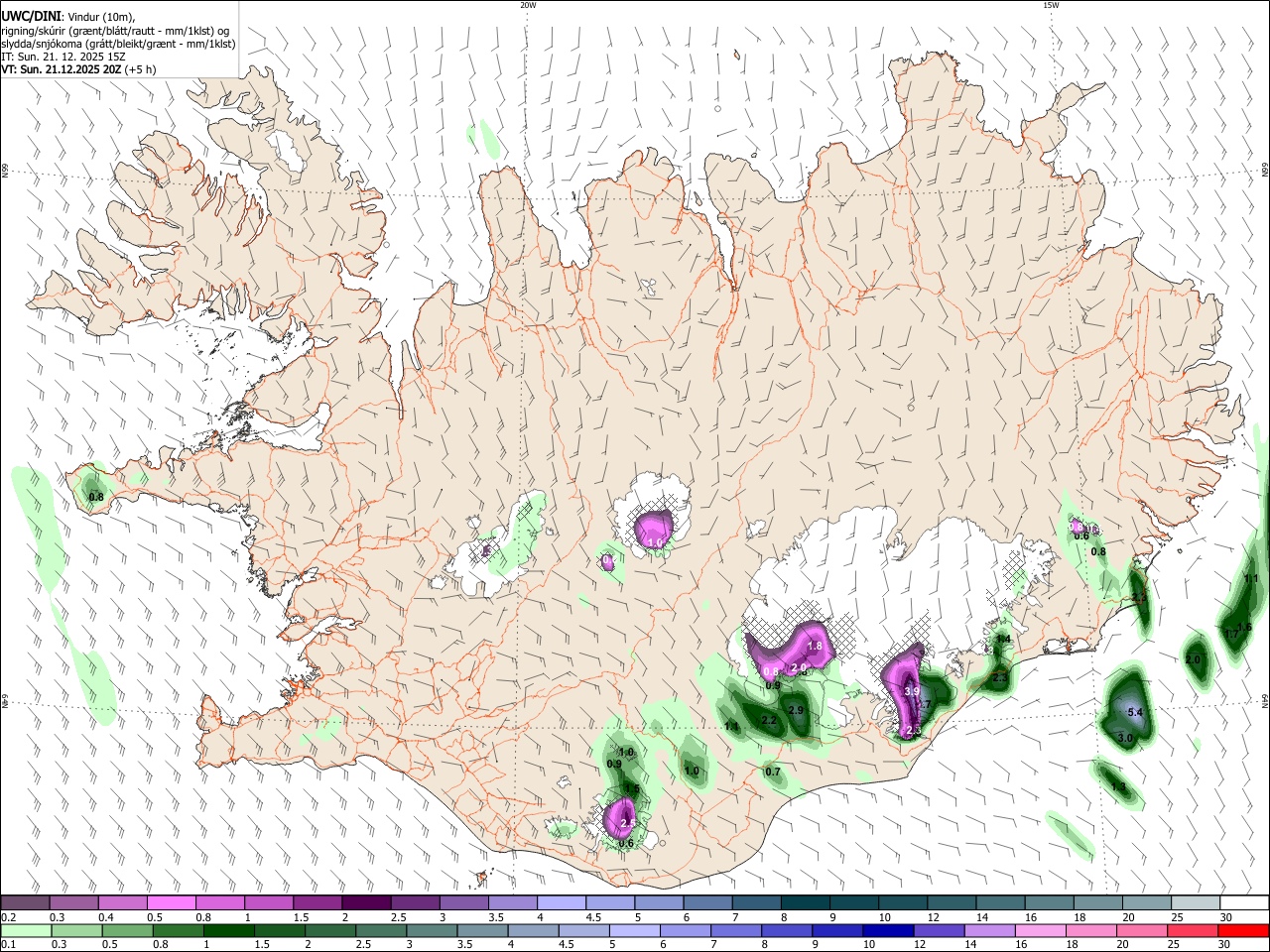Viewport: 1270px width, 952px height.
Task: Click bottom-row red swatch after 30
Action: click(1244, 930)
